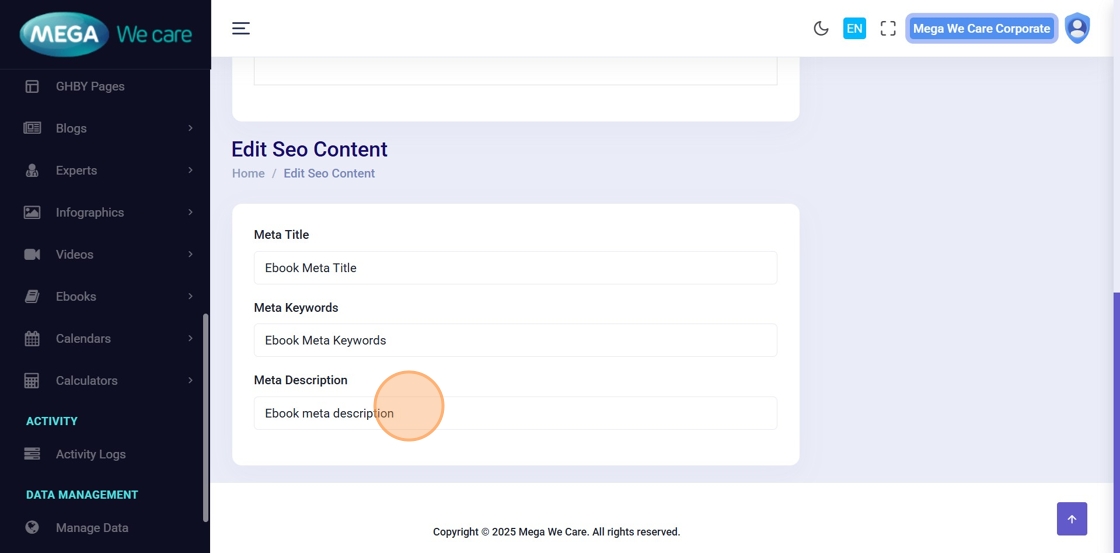Click the Home breadcrumb link
This screenshot has width=1120, height=553.
pyautogui.click(x=248, y=174)
